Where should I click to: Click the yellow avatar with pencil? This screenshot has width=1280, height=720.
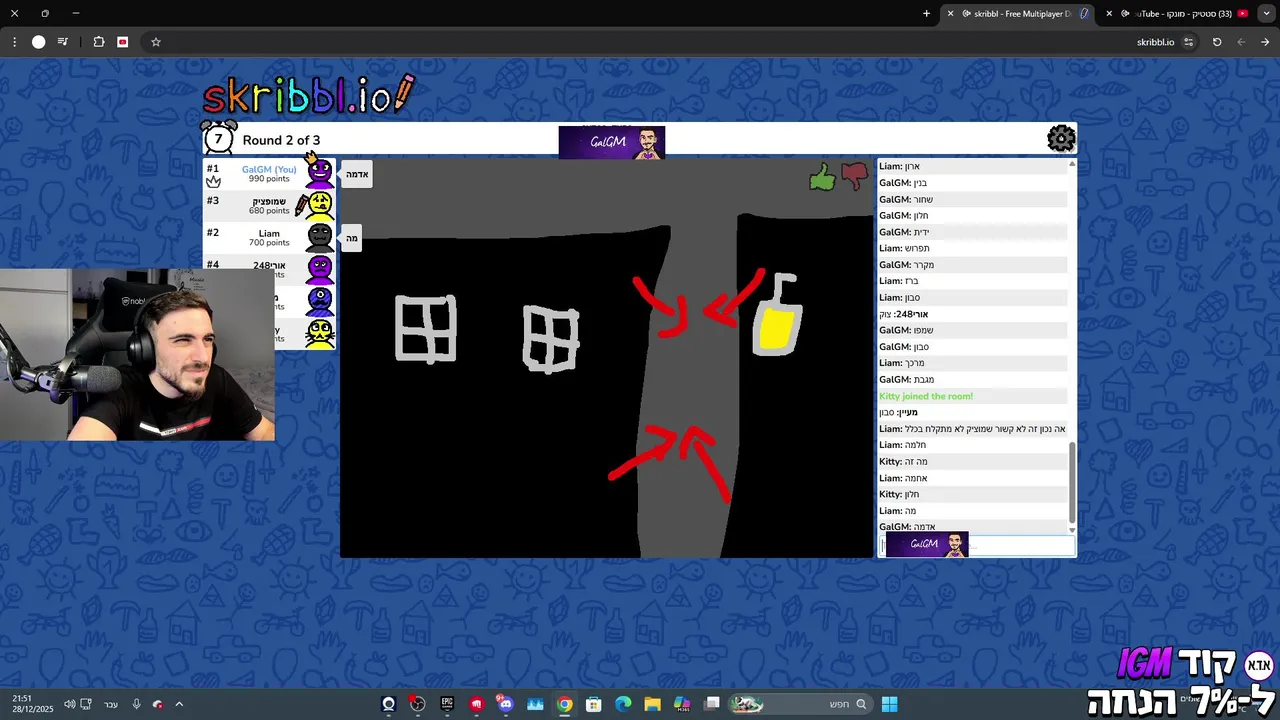(x=318, y=205)
